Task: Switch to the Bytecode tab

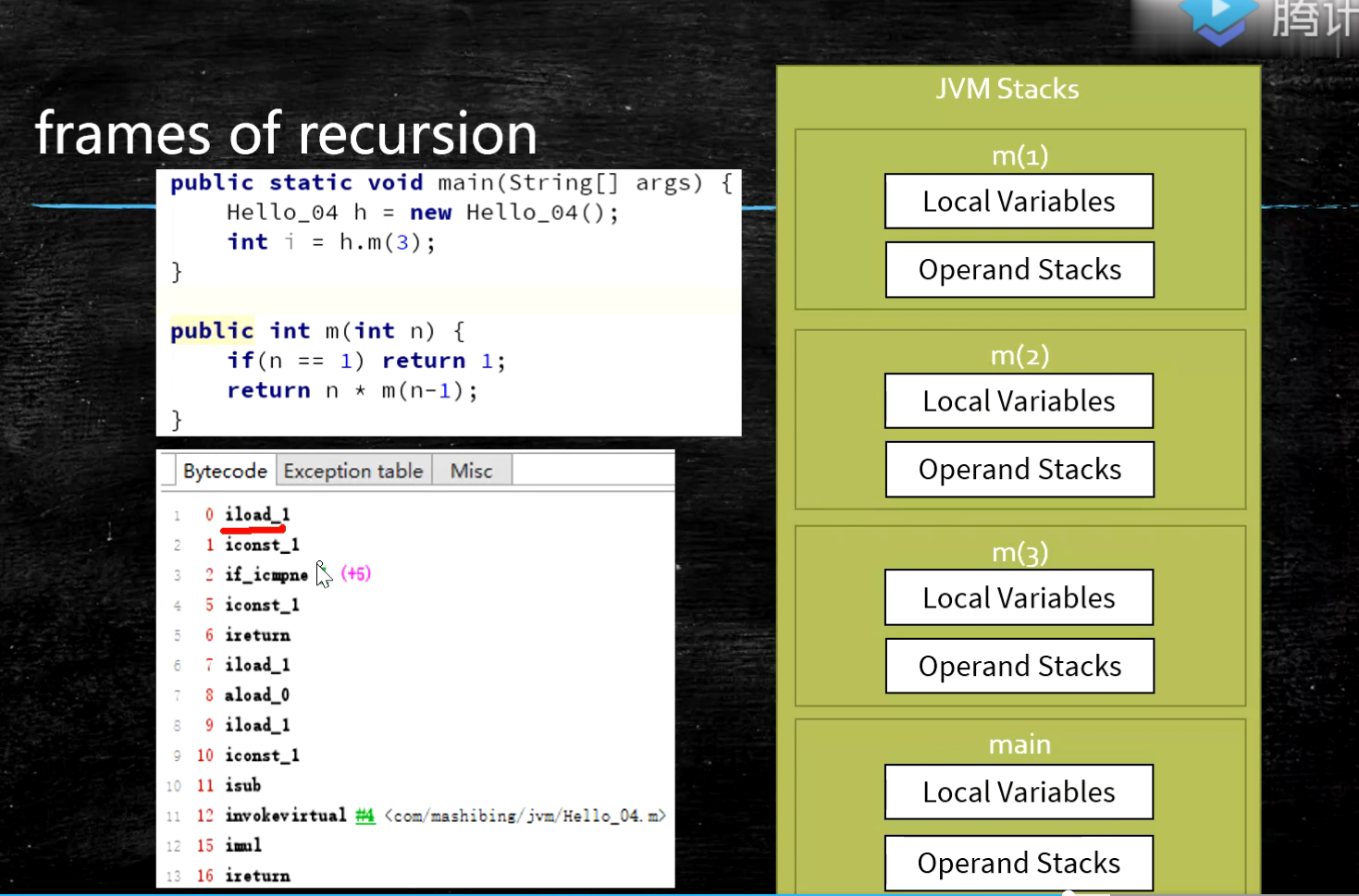Action: pyautogui.click(x=225, y=471)
